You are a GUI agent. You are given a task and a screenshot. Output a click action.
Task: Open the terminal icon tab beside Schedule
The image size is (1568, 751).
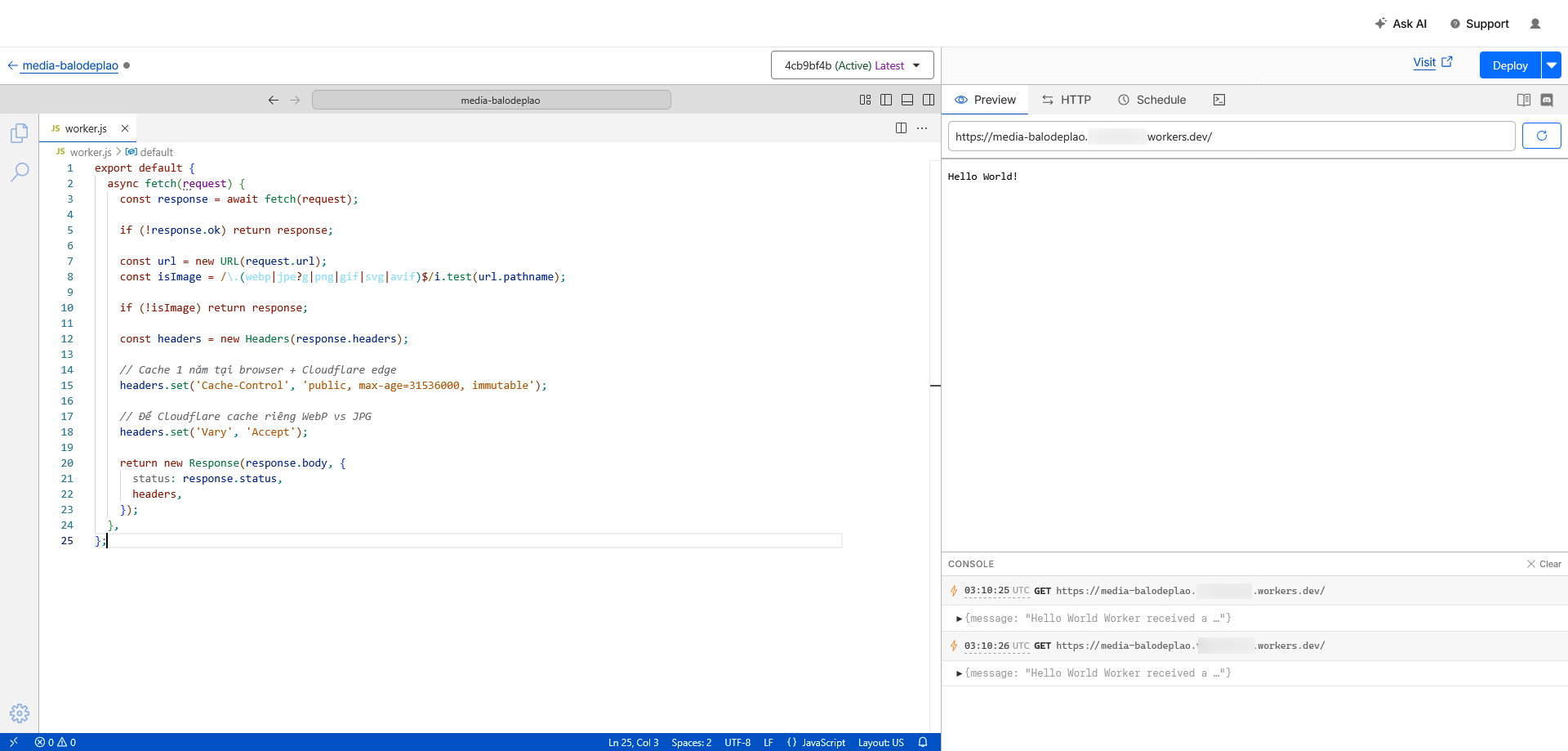[1218, 100]
